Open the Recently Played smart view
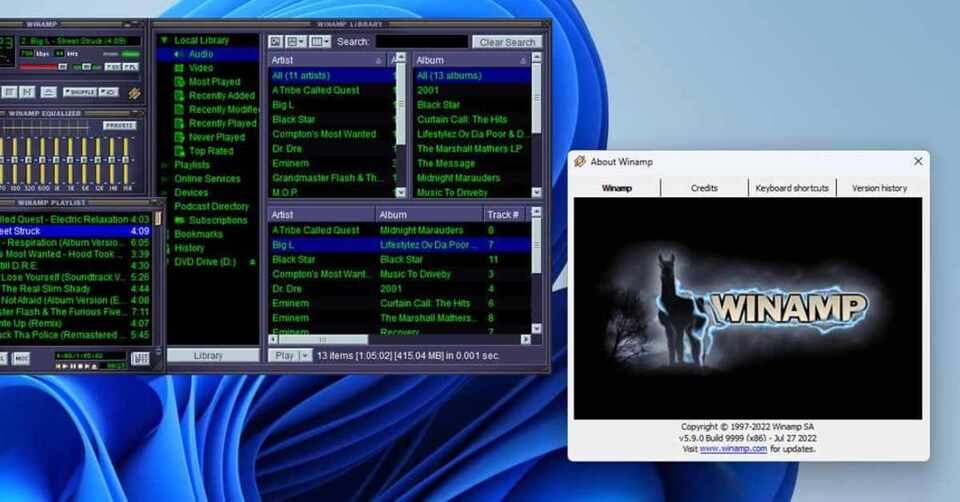The width and height of the screenshot is (960, 502). click(x=222, y=123)
